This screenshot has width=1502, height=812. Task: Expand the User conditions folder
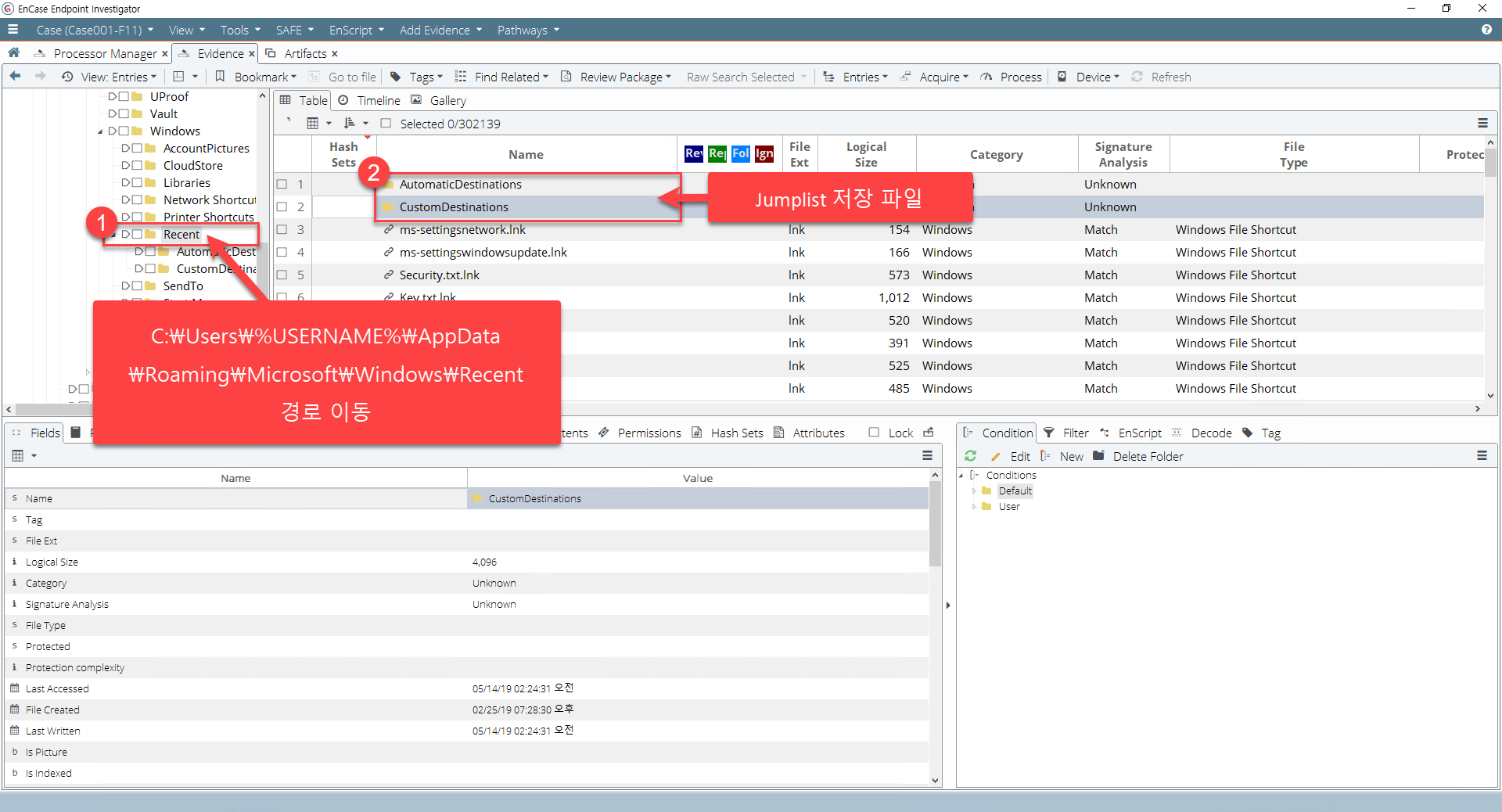click(x=975, y=507)
